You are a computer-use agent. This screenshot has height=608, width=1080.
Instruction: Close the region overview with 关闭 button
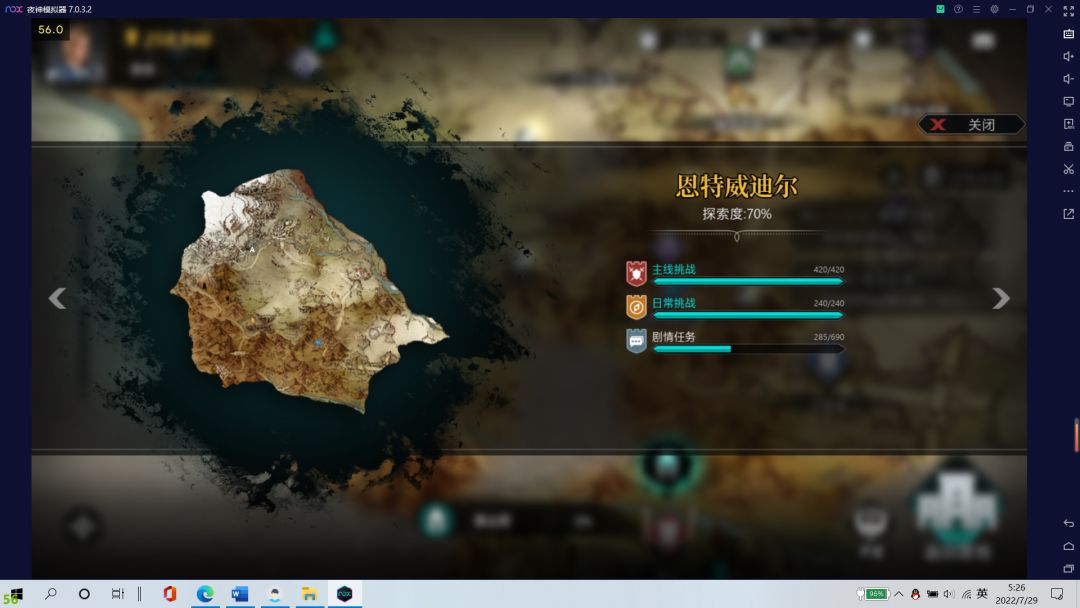coord(971,125)
